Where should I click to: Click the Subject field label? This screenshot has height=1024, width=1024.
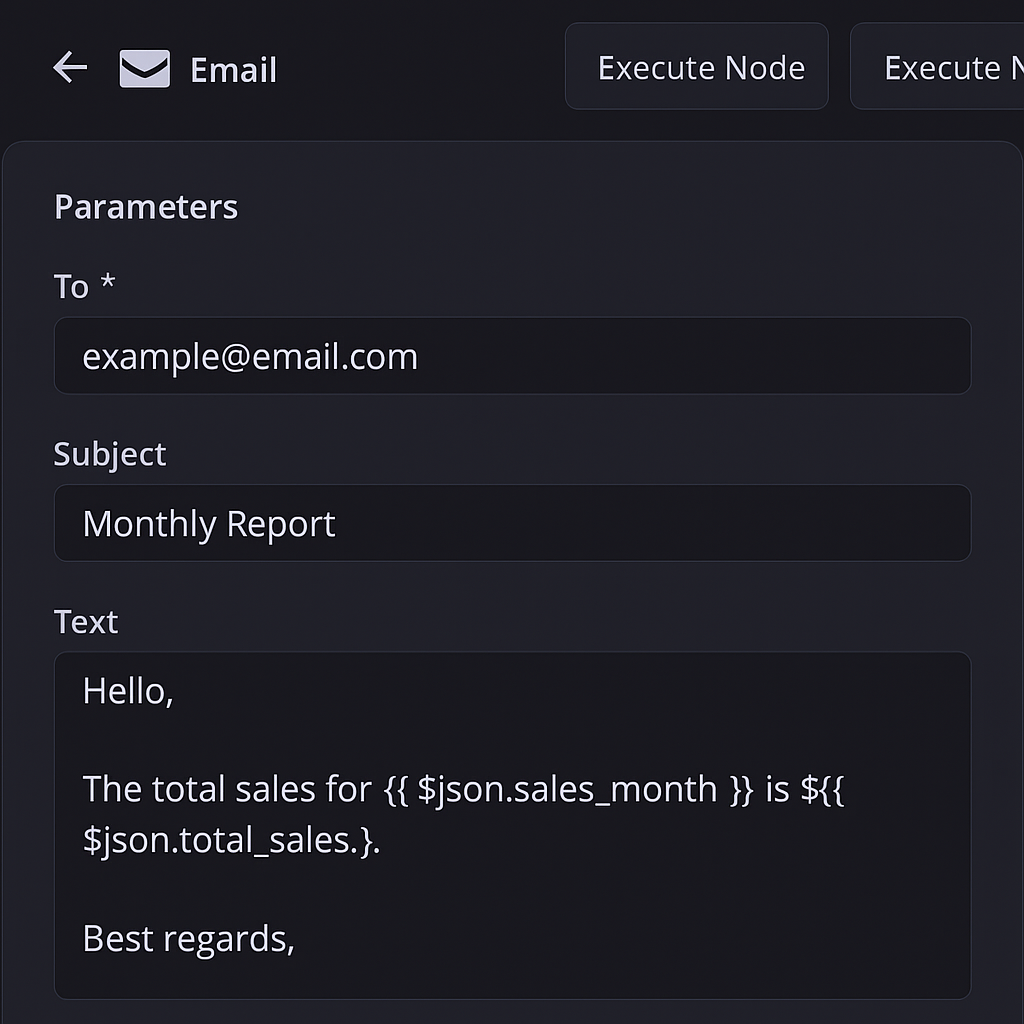pos(110,455)
